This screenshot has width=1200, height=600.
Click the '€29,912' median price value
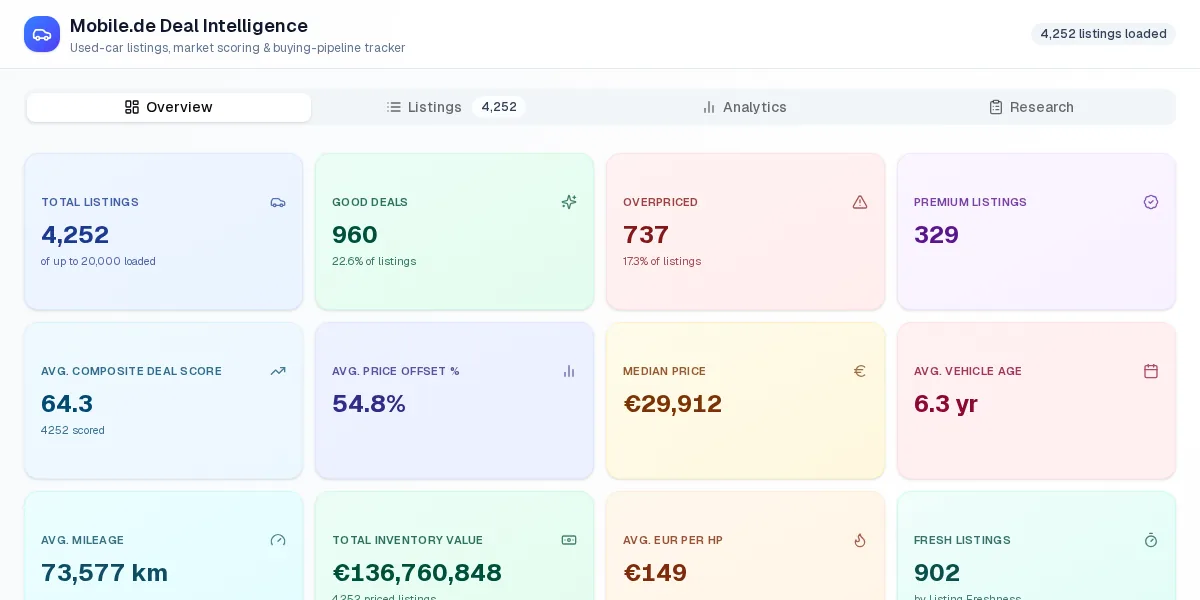pyautogui.click(x=672, y=404)
